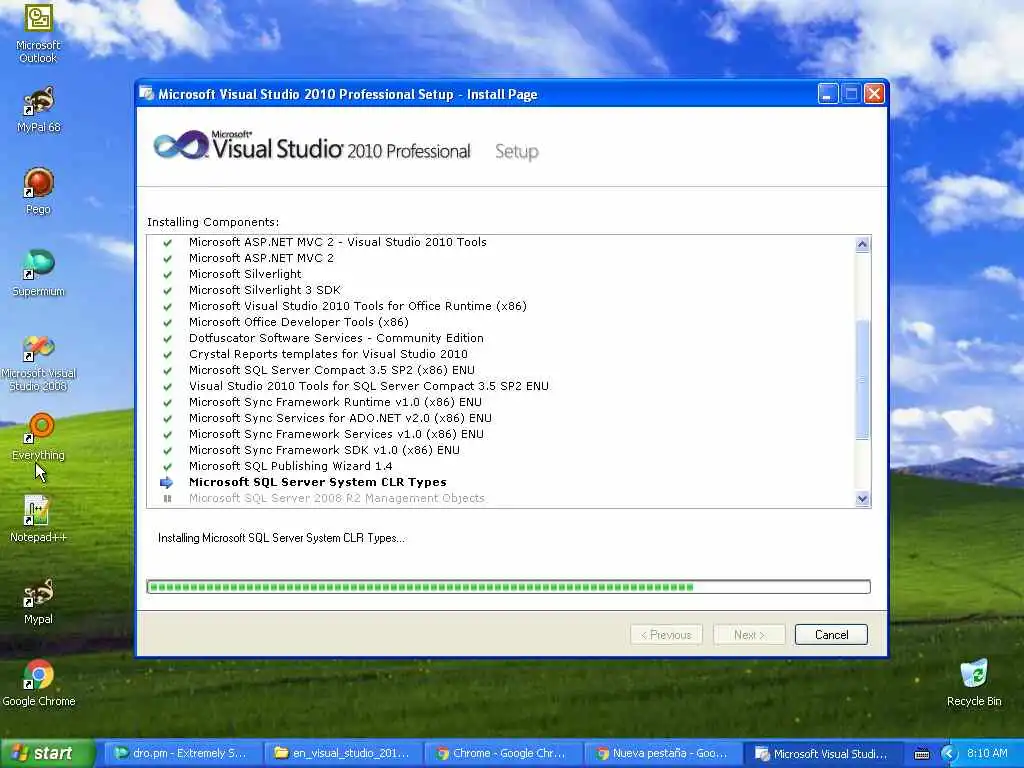Minimize the Visual Studio Setup window
Viewport: 1024px width, 768px height.
pos(827,94)
